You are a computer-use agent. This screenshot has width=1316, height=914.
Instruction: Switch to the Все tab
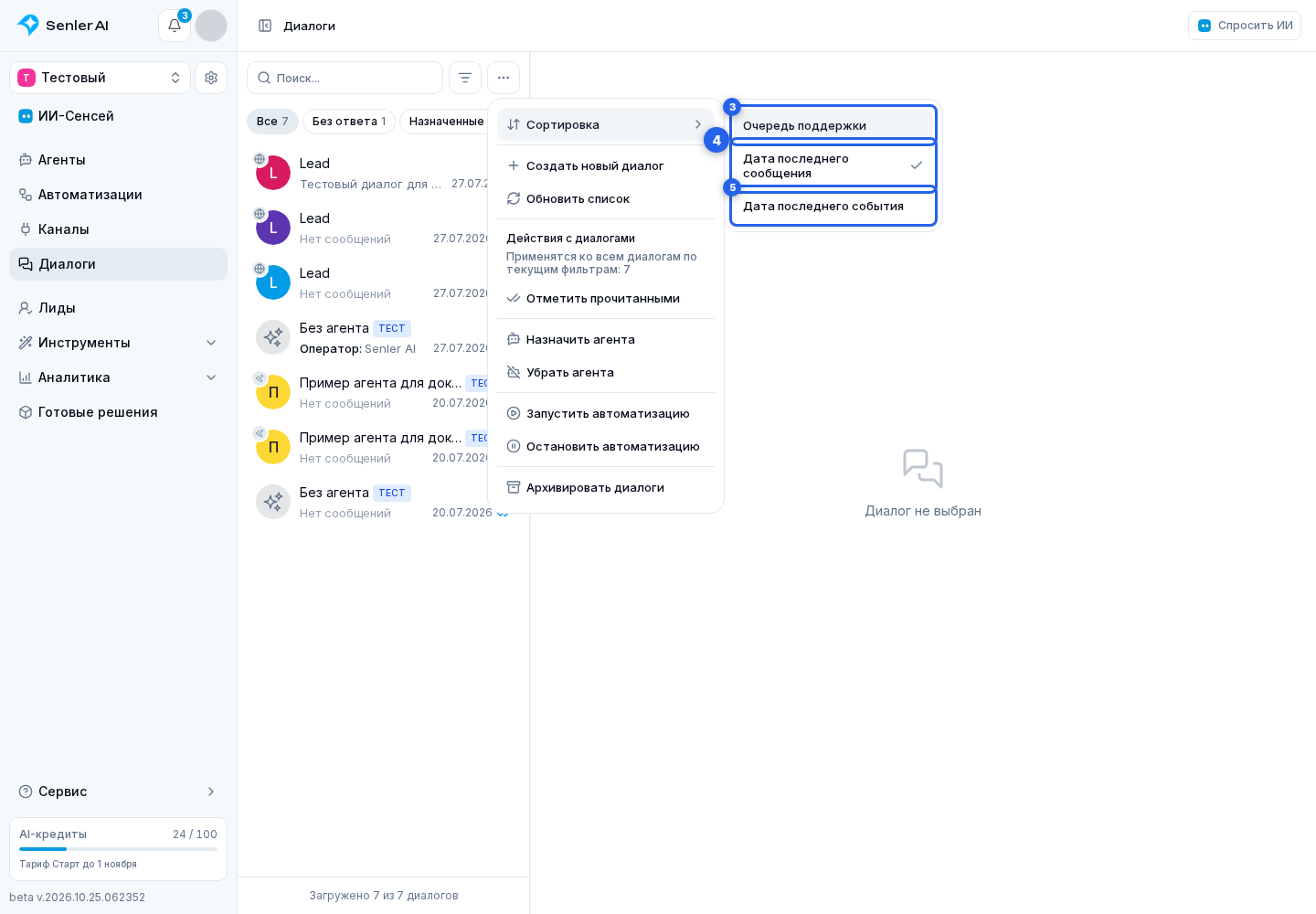pyautogui.click(x=272, y=122)
